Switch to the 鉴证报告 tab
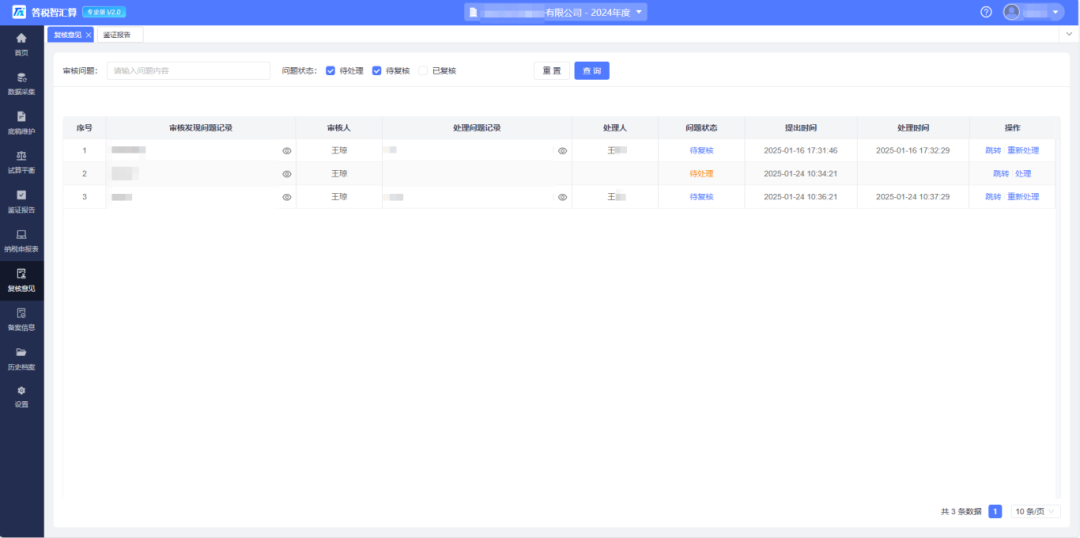The image size is (1080, 538). 118,34
